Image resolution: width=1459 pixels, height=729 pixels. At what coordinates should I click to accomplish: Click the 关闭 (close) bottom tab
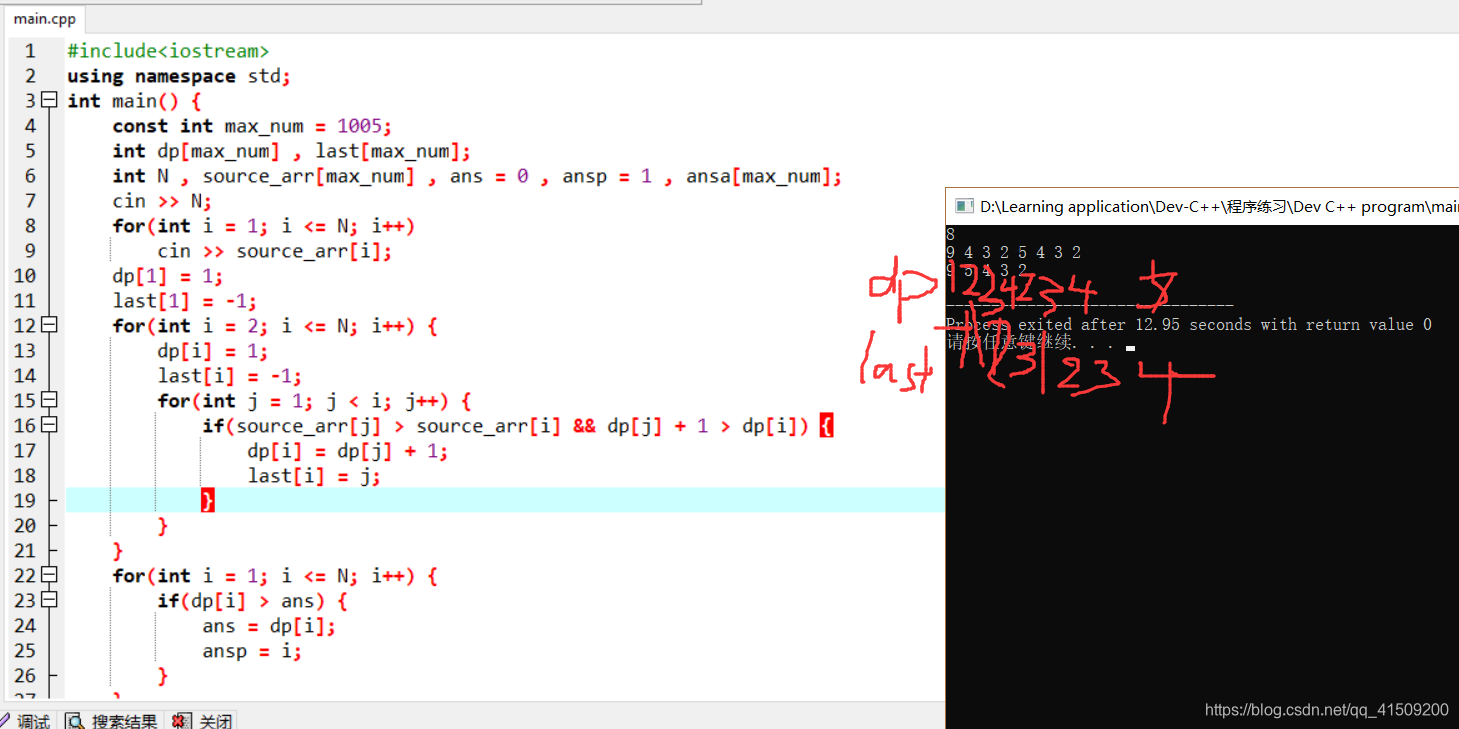[203, 721]
